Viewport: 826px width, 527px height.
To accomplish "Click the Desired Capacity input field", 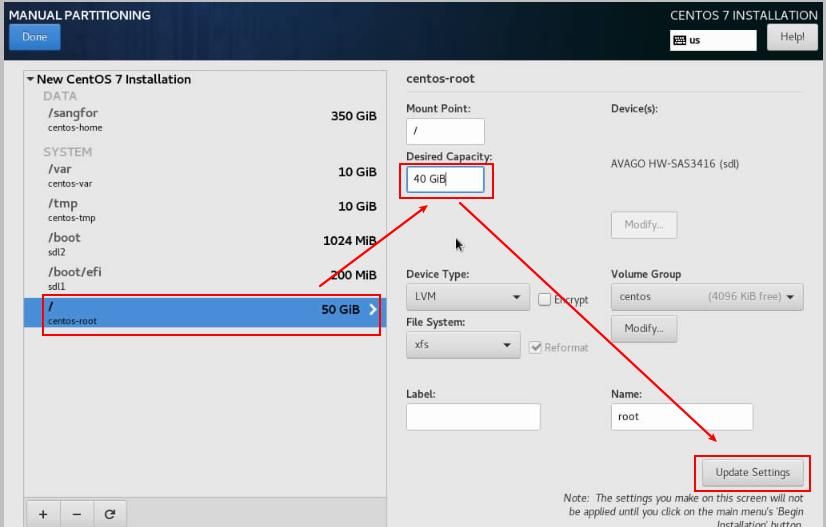I will tap(445, 179).
